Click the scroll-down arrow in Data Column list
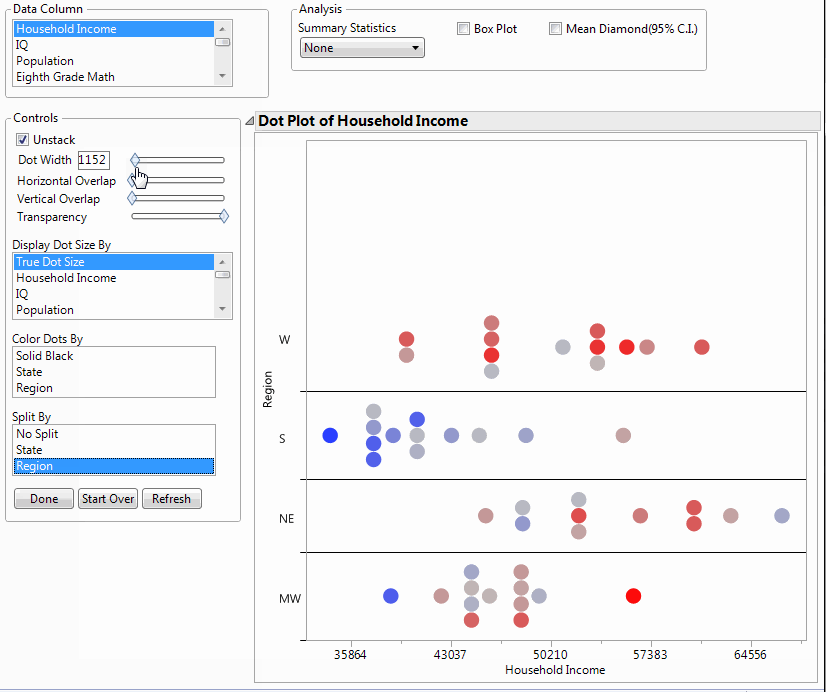The height and width of the screenshot is (692, 828). click(222, 77)
